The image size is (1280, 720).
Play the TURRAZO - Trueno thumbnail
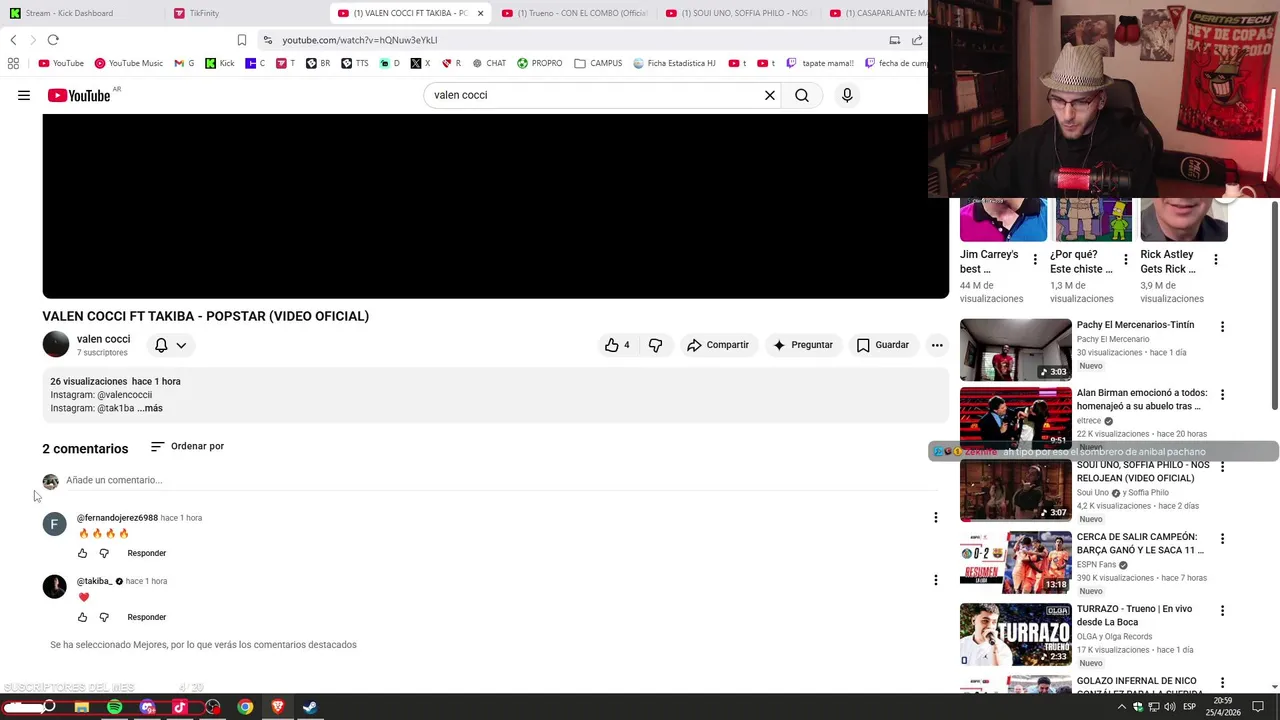coord(1015,634)
